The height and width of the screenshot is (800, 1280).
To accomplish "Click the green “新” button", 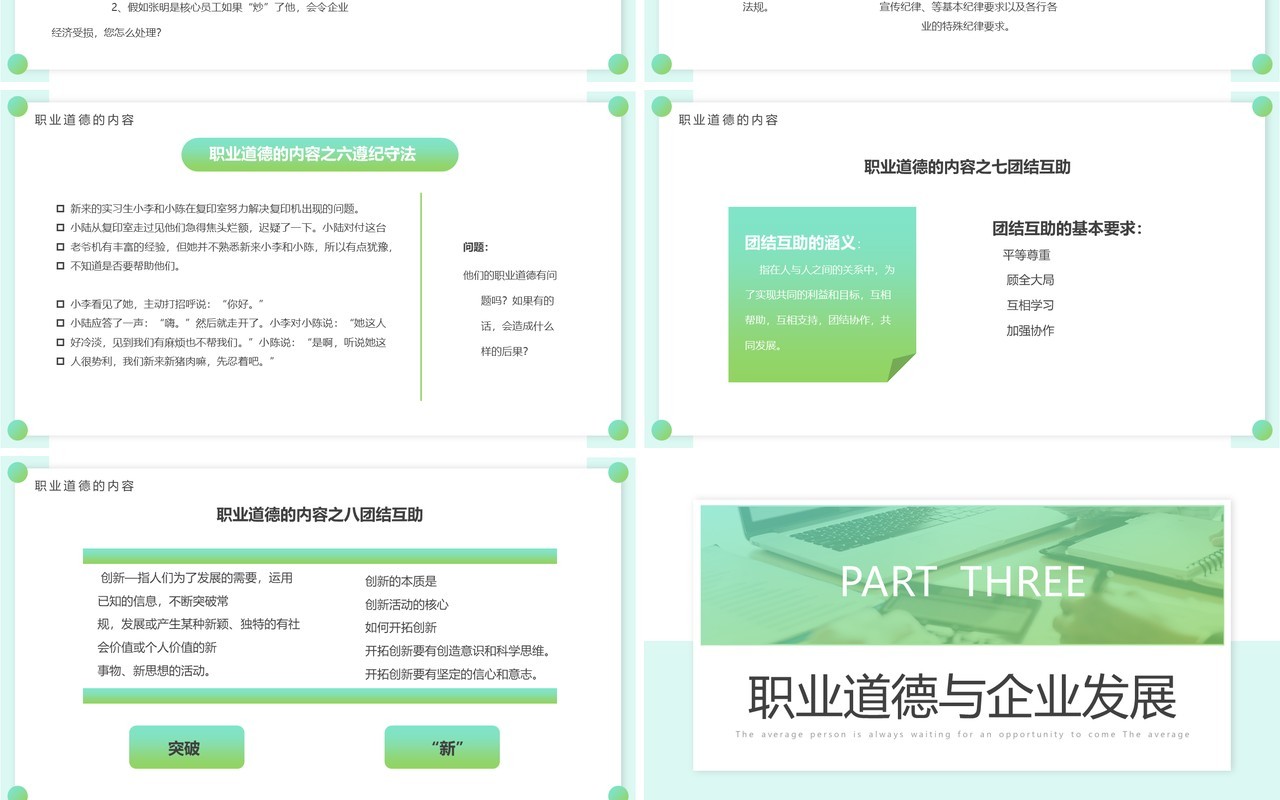I will [x=442, y=747].
